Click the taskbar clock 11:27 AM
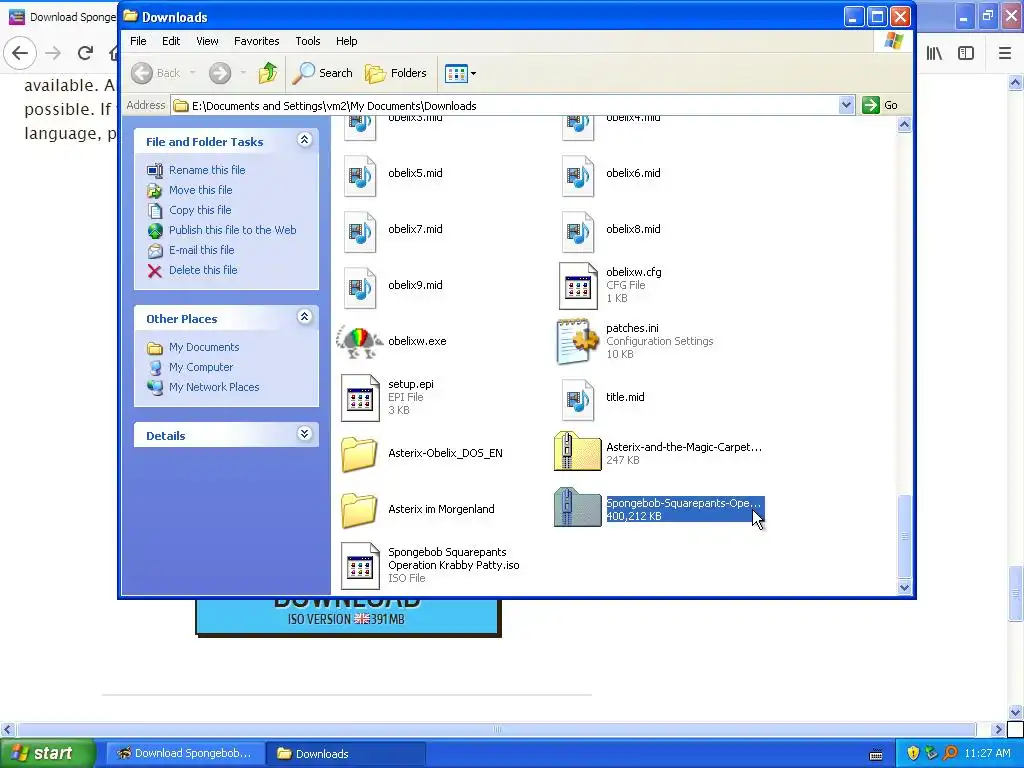Viewport: 1024px width, 768px height. pyautogui.click(x=987, y=753)
